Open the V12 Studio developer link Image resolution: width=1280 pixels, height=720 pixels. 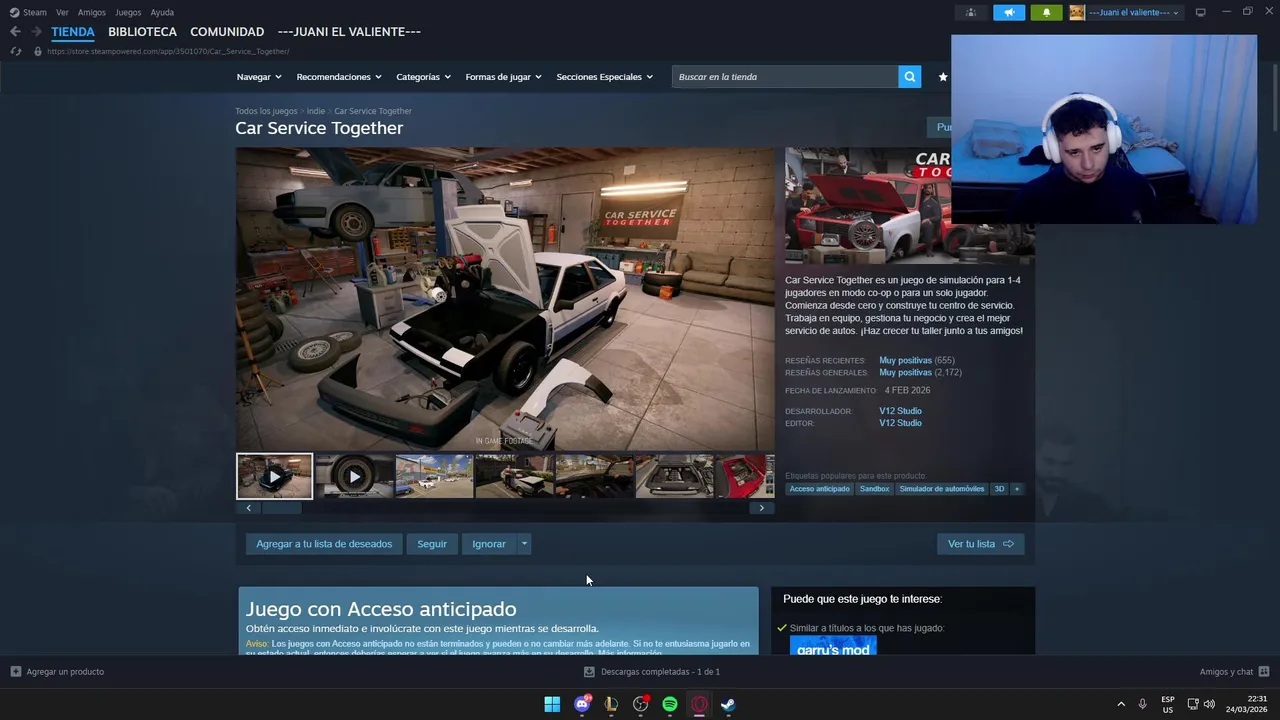(x=900, y=411)
